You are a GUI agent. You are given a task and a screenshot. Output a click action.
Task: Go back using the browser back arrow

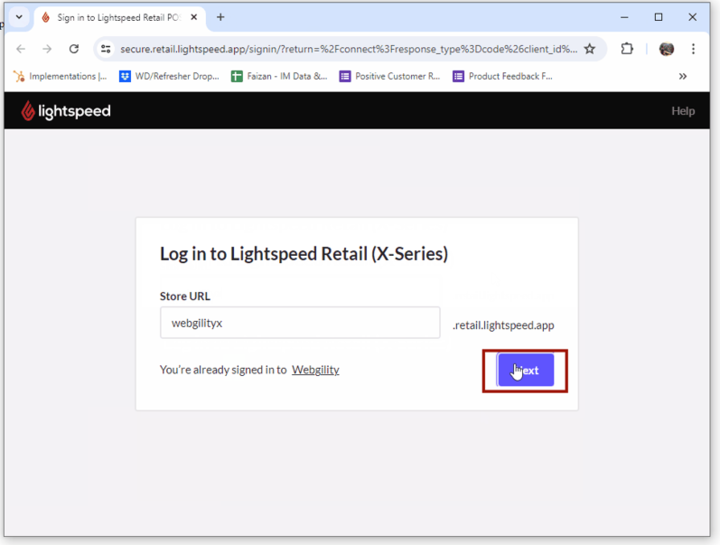tap(21, 49)
